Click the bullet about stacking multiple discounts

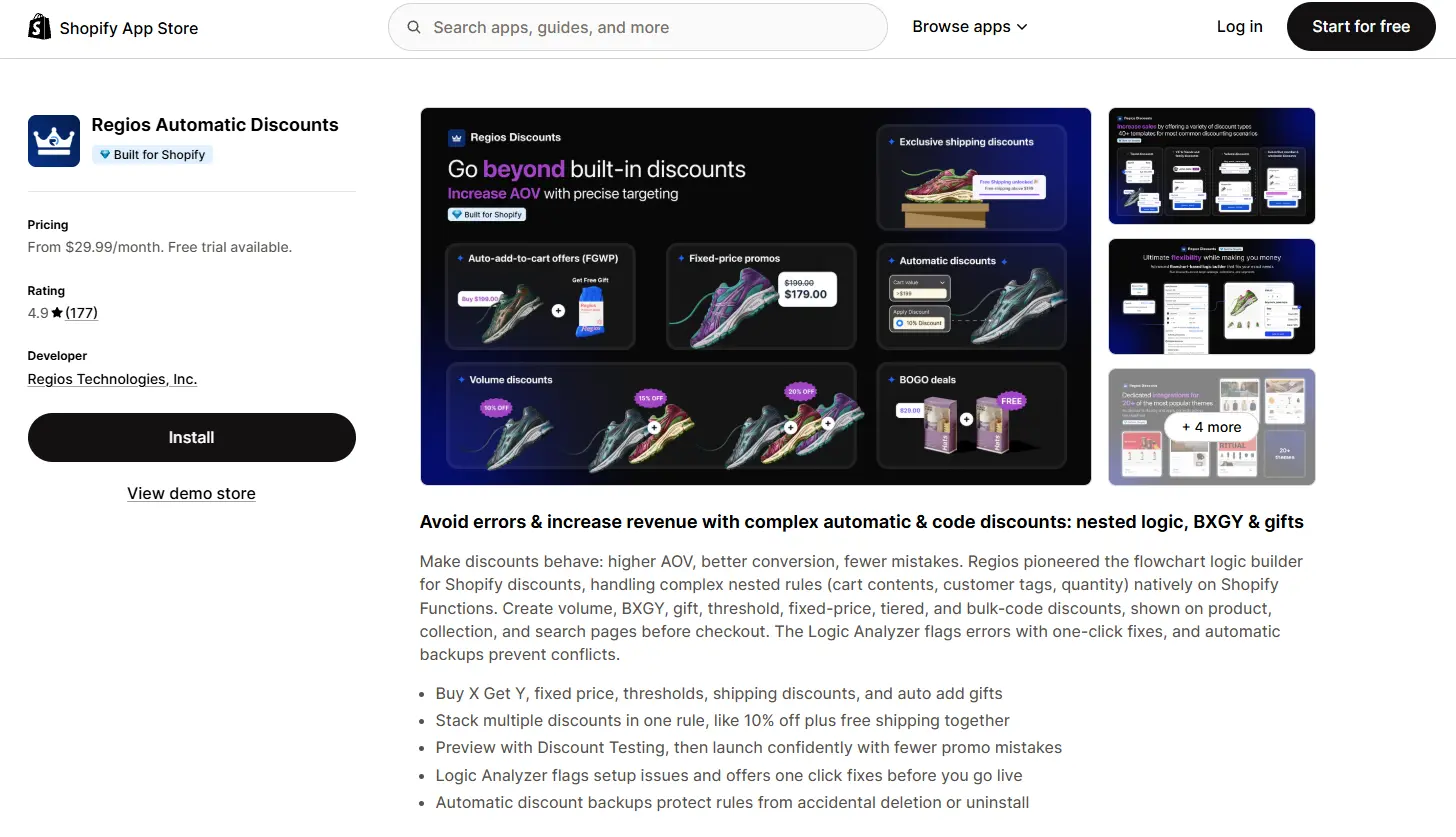tap(723, 720)
